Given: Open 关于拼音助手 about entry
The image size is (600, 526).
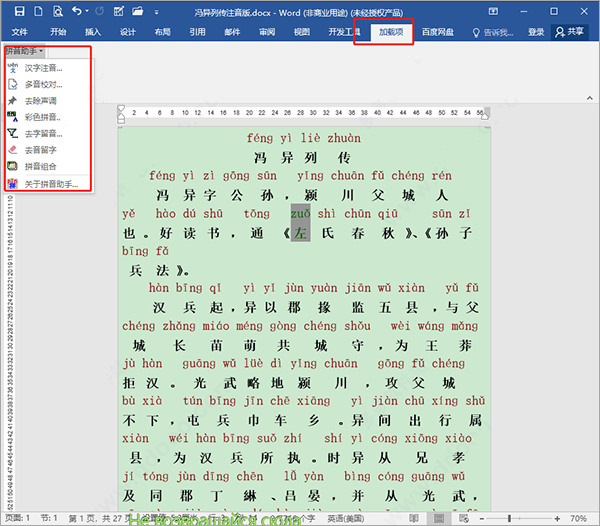Looking at the screenshot, I should tap(50, 182).
